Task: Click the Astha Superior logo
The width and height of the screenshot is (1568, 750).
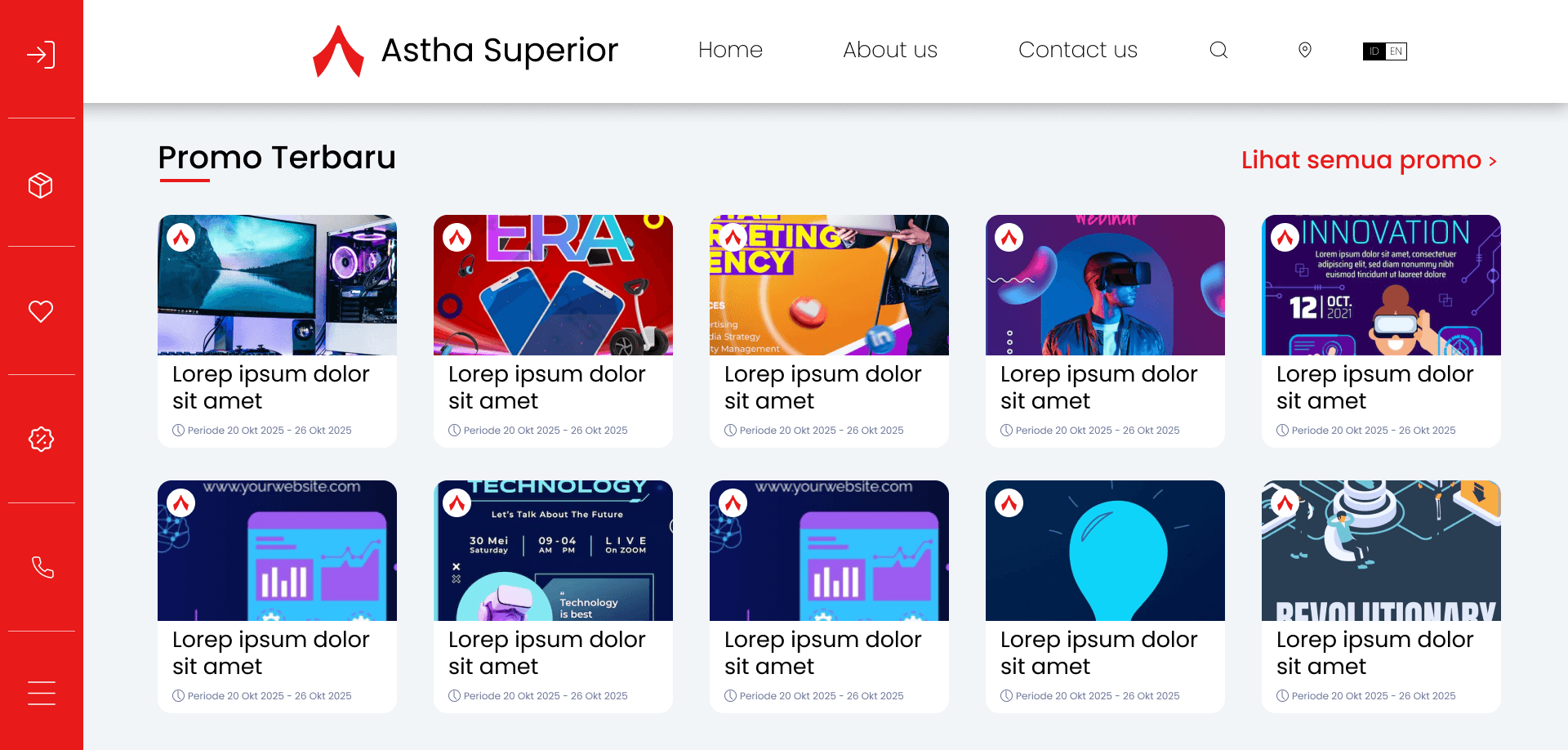Action: (x=465, y=51)
